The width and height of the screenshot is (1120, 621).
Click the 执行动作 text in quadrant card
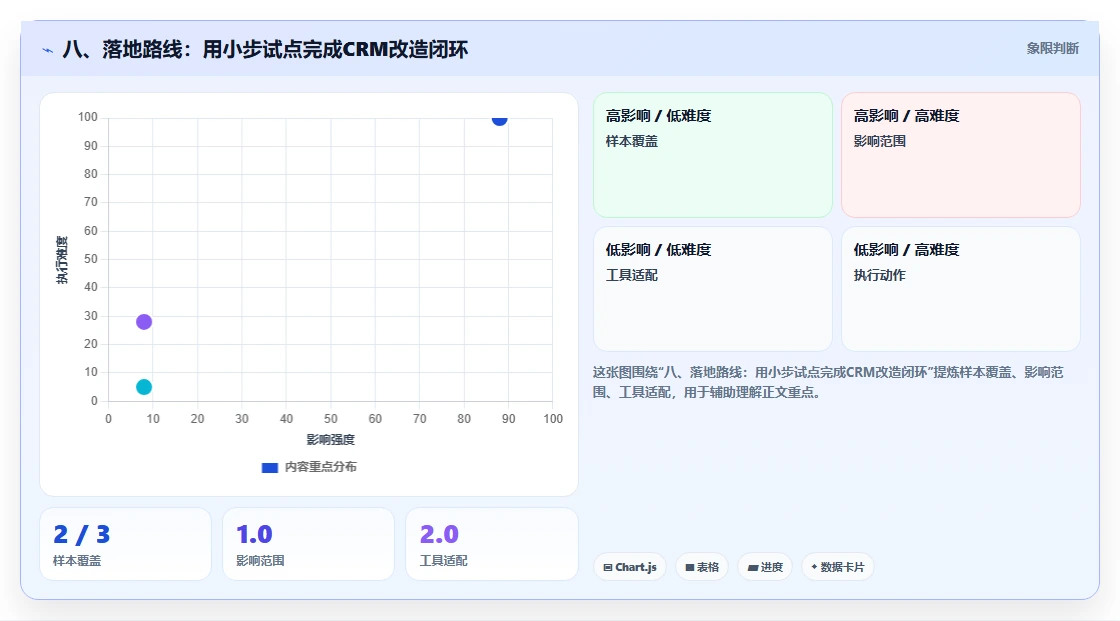(x=879, y=275)
